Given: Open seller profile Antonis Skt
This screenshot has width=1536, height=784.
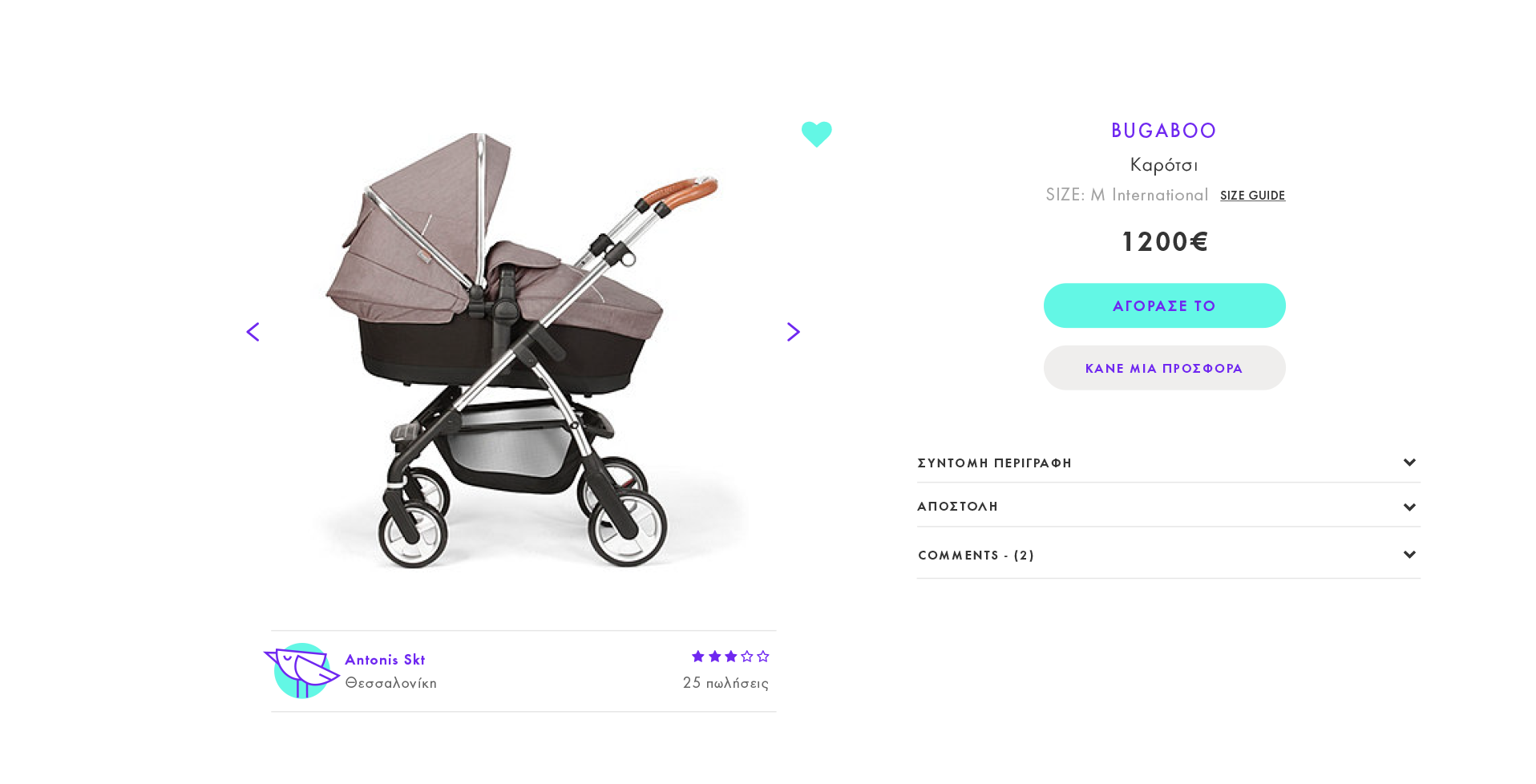Looking at the screenshot, I should point(385,659).
